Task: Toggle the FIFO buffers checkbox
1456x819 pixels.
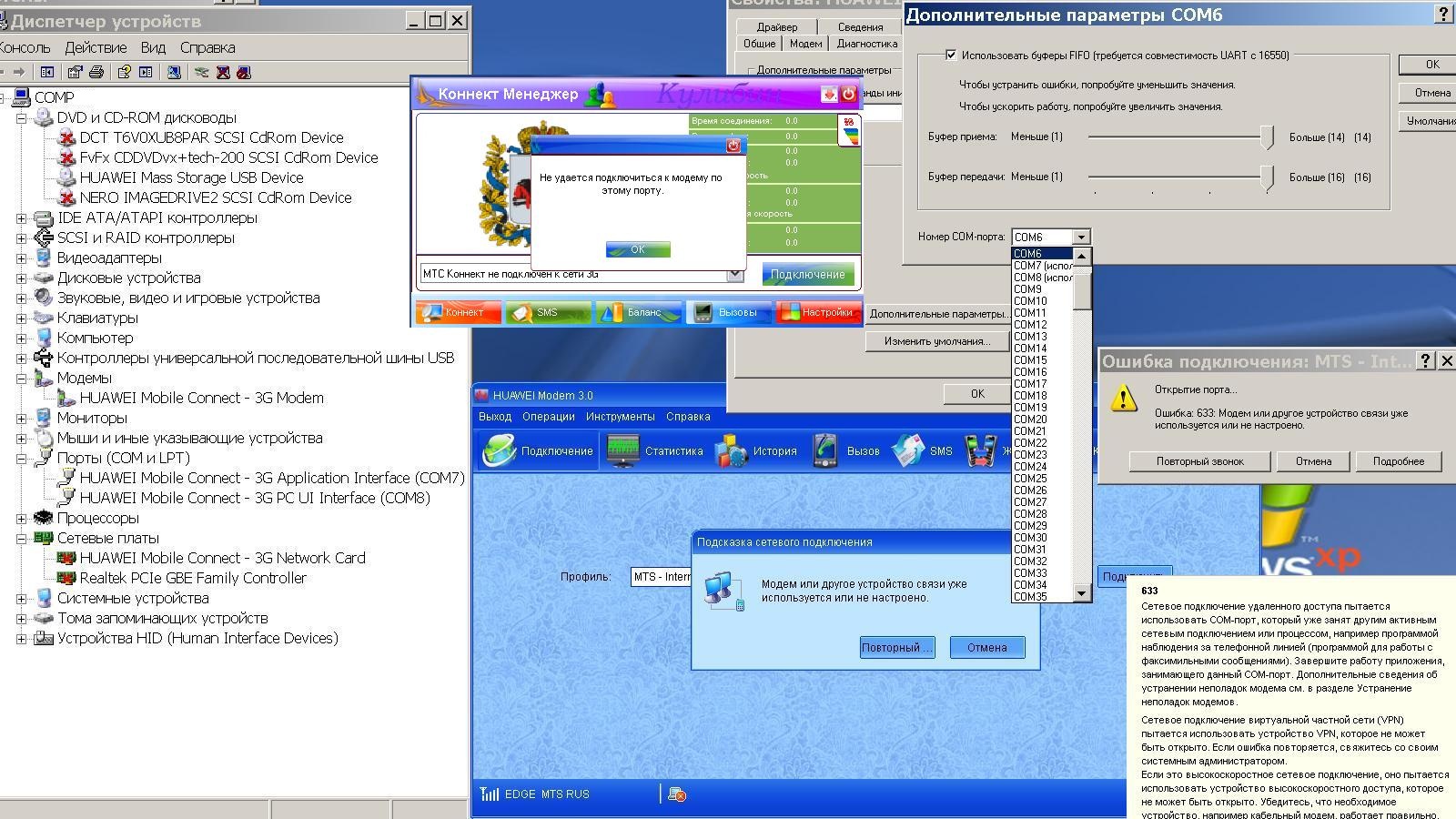Action: pos(951,56)
